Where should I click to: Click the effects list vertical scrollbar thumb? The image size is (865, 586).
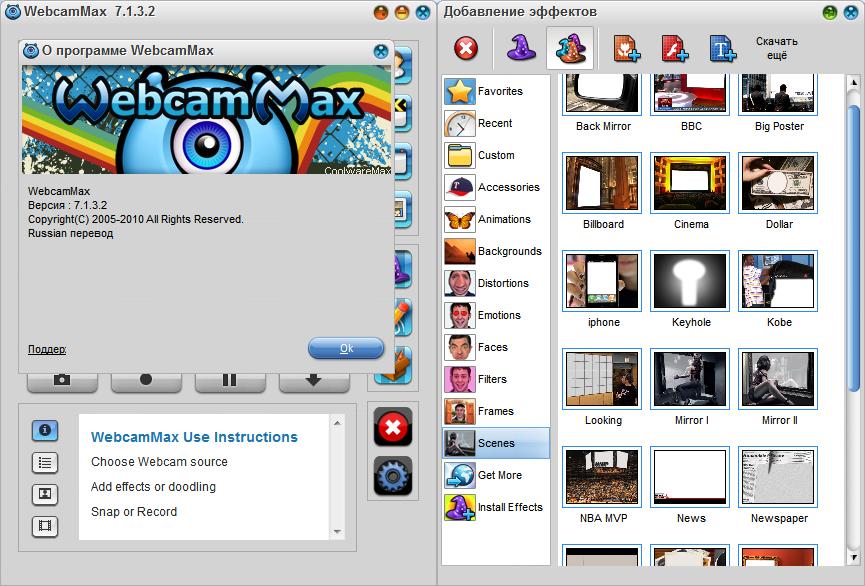(854, 246)
